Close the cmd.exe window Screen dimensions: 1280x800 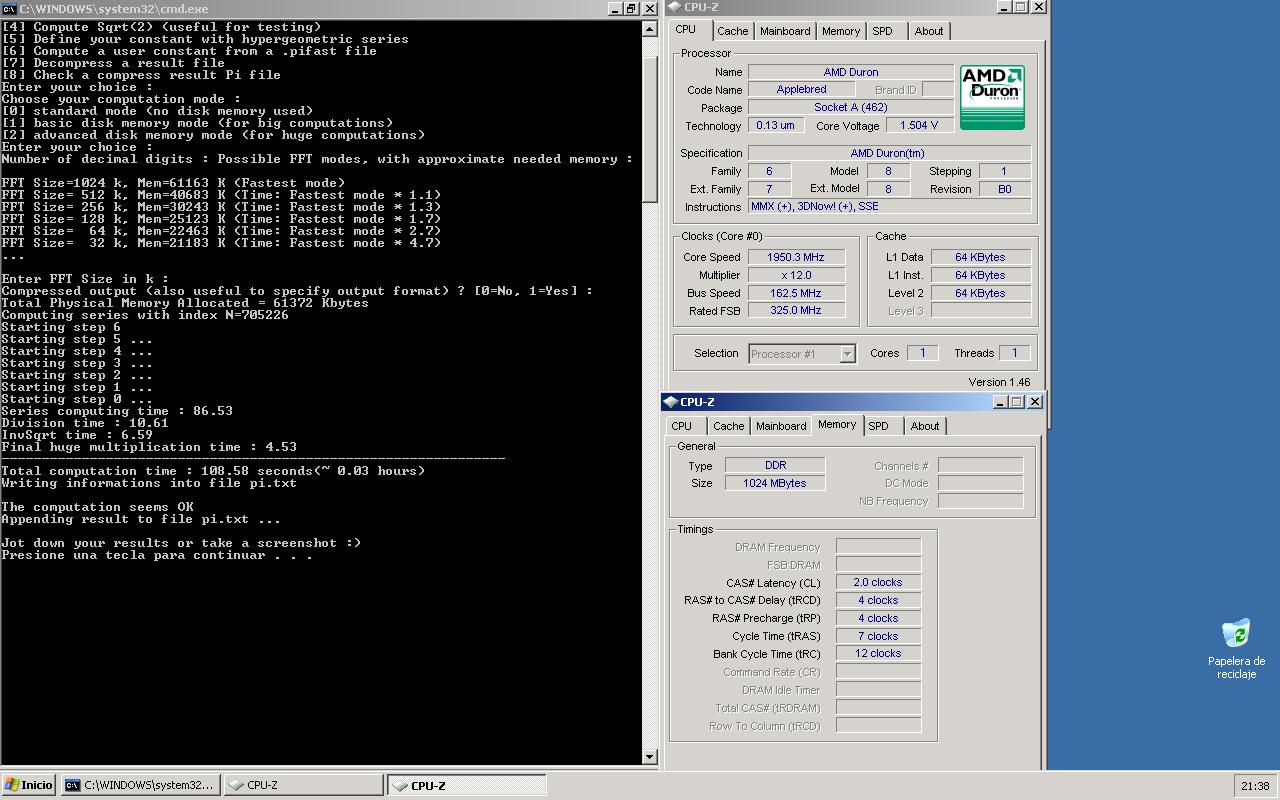tap(648, 8)
